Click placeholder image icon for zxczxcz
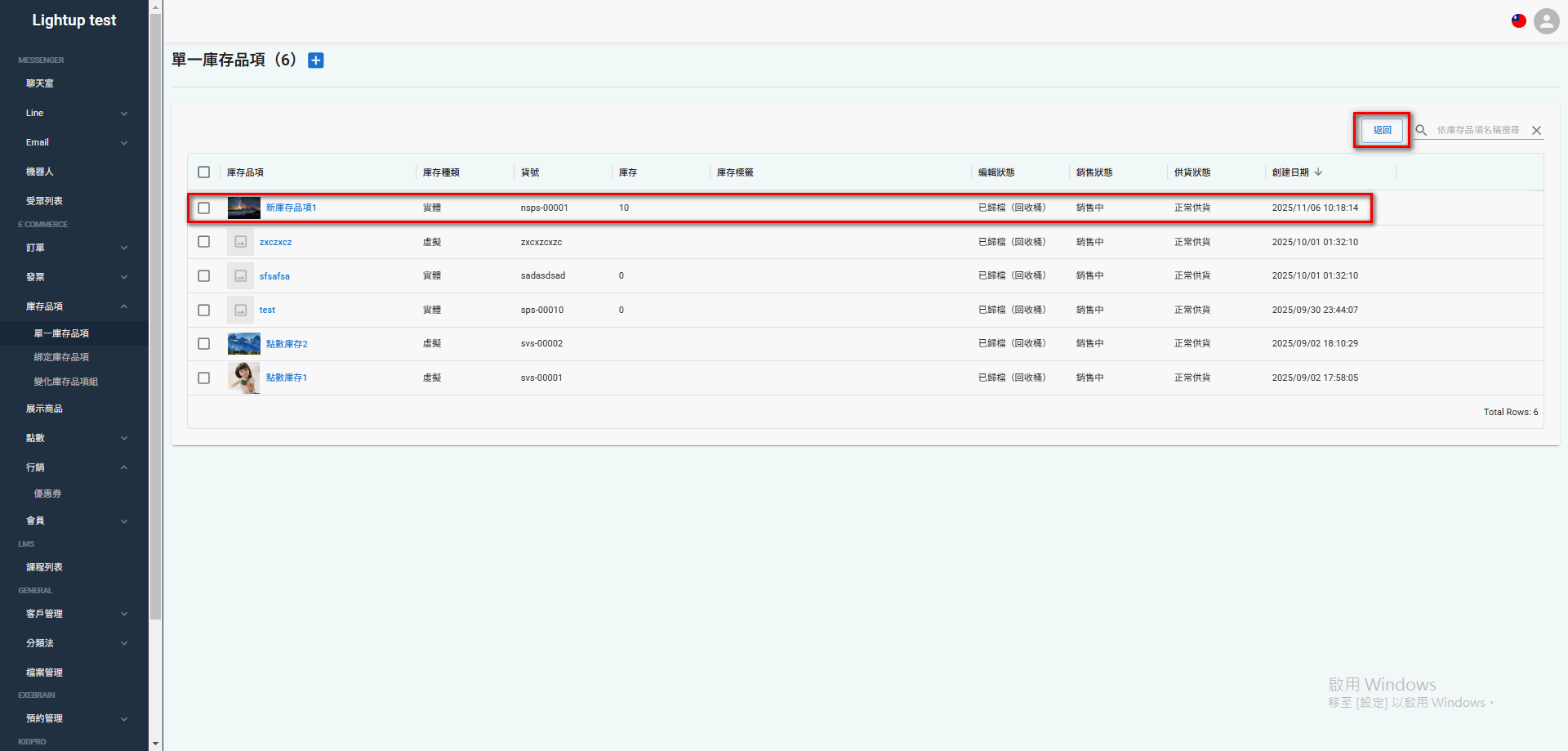The width and height of the screenshot is (1568, 751). point(241,242)
